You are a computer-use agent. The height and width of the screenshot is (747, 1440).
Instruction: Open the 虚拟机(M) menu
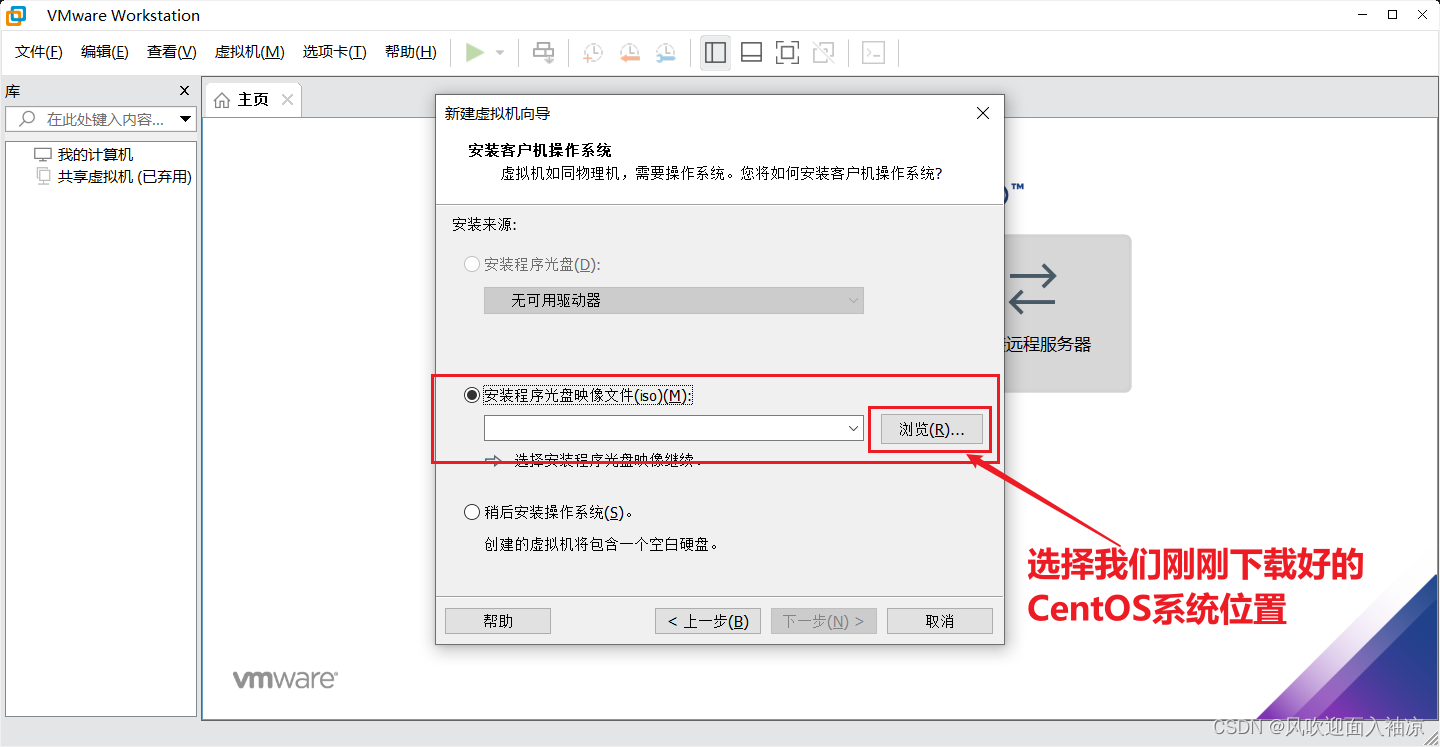(x=250, y=52)
